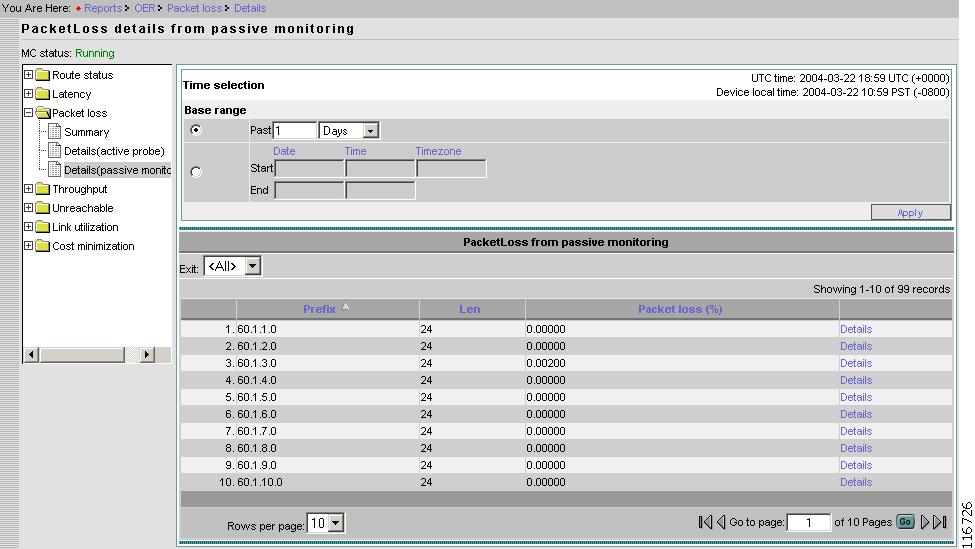Click the Latency folder icon
The image size is (975, 549).
tap(42, 94)
